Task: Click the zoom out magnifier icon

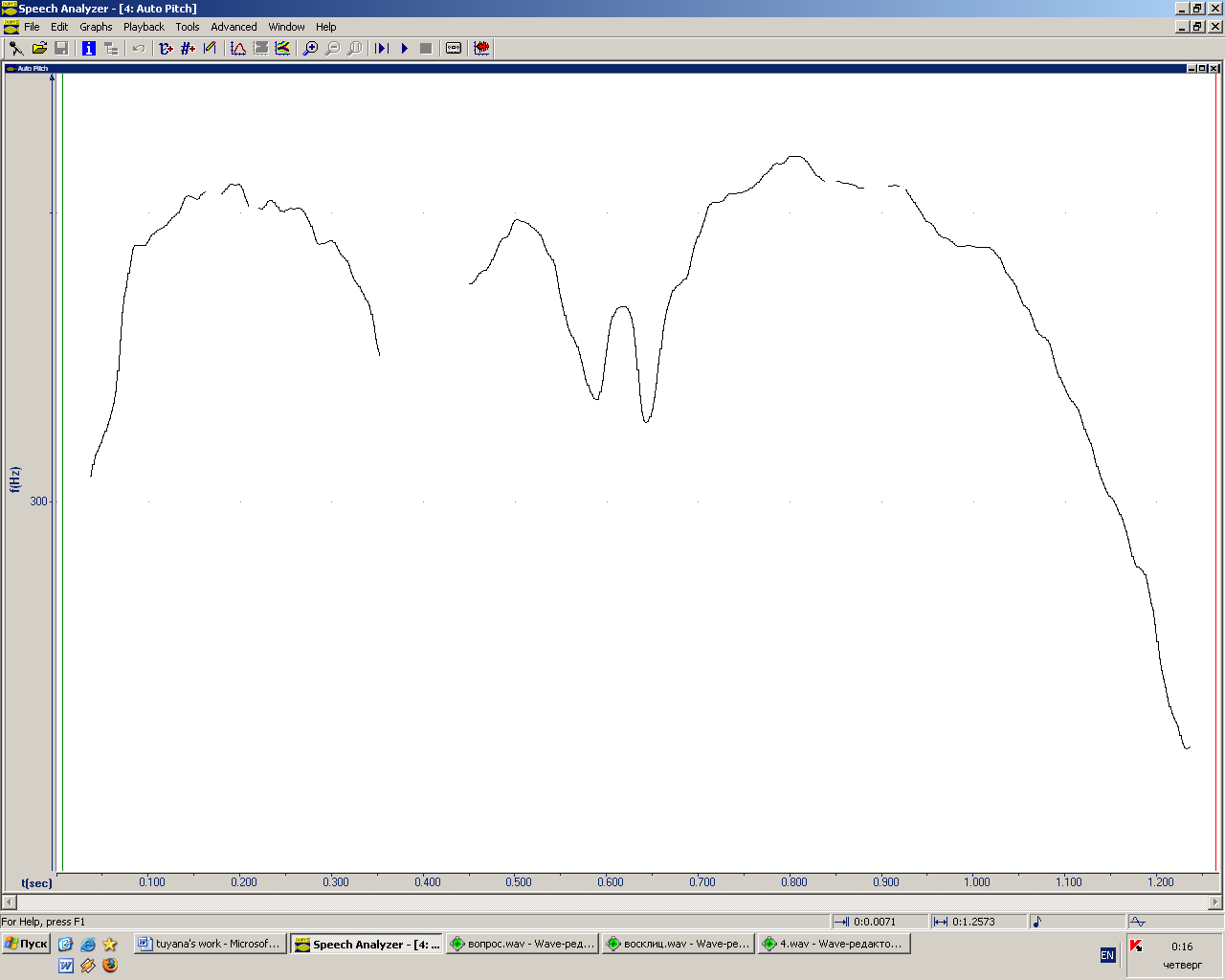Action: (x=332, y=48)
